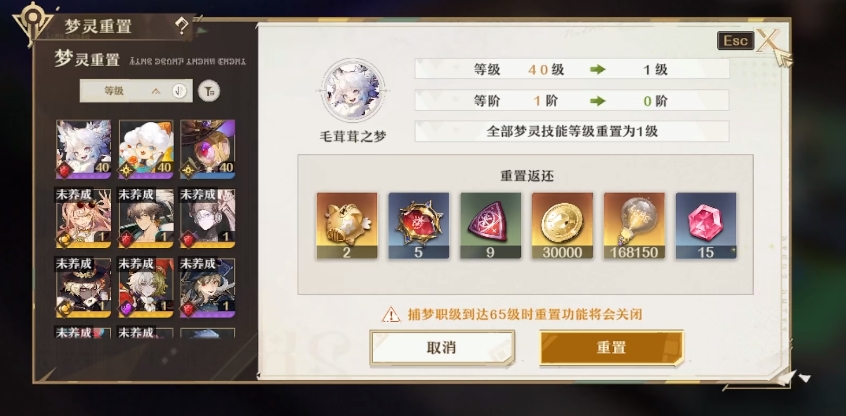
Task: Click the Esc key label button
Action: (735, 40)
